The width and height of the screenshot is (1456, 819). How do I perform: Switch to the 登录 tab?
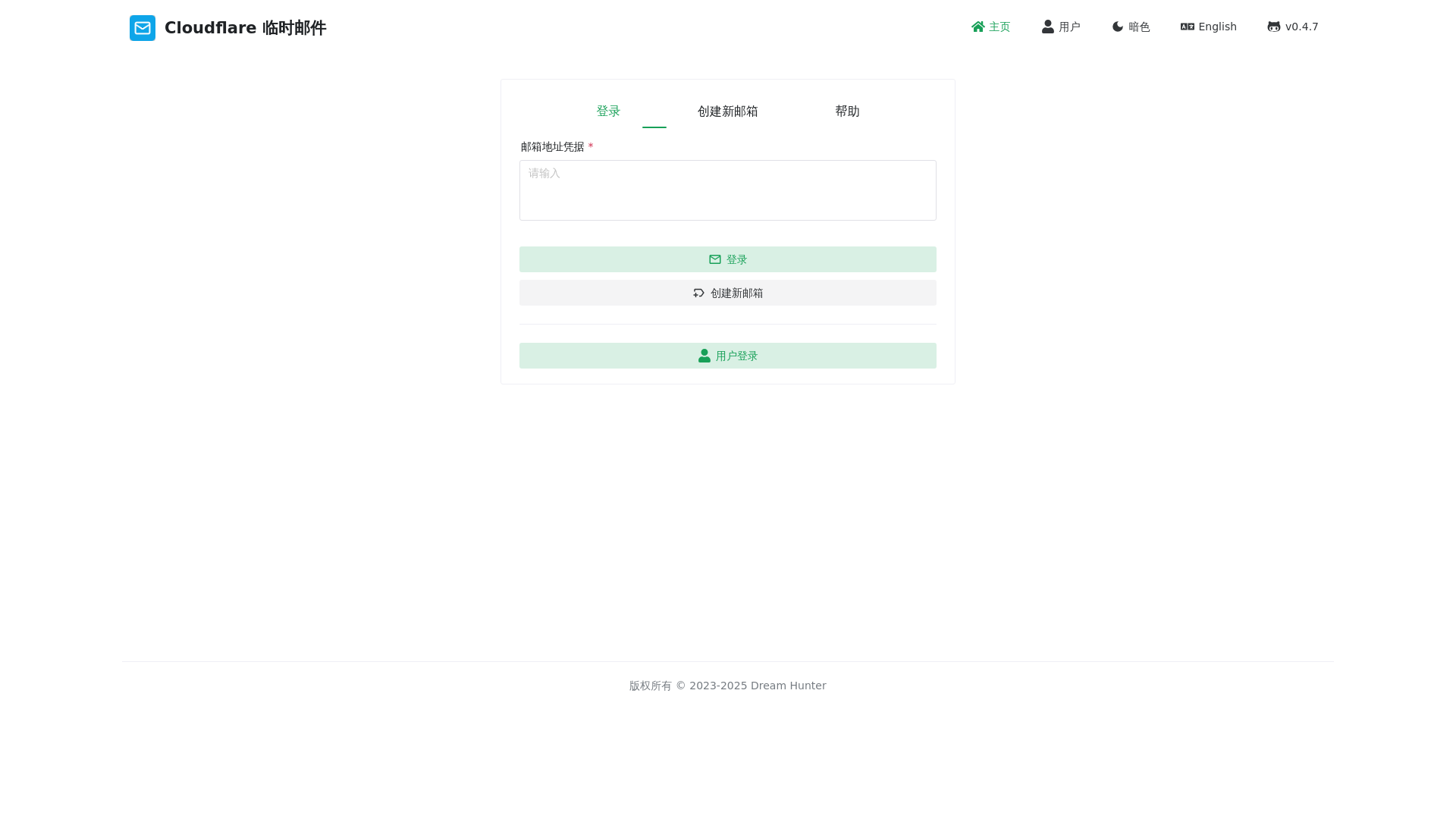pyautogui.click(x=608, y=111)
